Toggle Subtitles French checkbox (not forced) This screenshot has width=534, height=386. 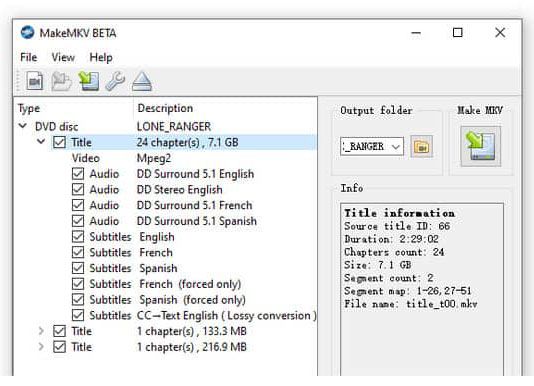pos(78,252)
